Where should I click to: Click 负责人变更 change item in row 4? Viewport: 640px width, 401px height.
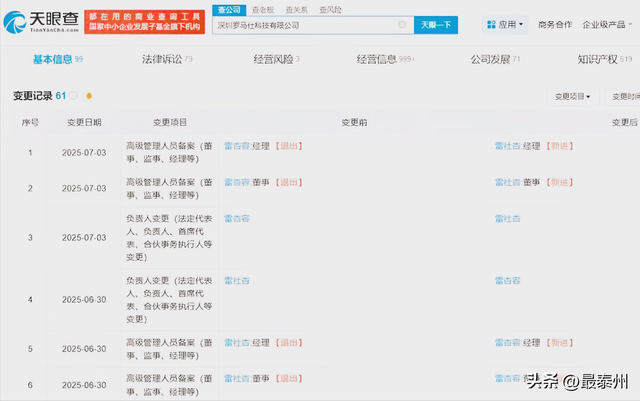(169, 300)
